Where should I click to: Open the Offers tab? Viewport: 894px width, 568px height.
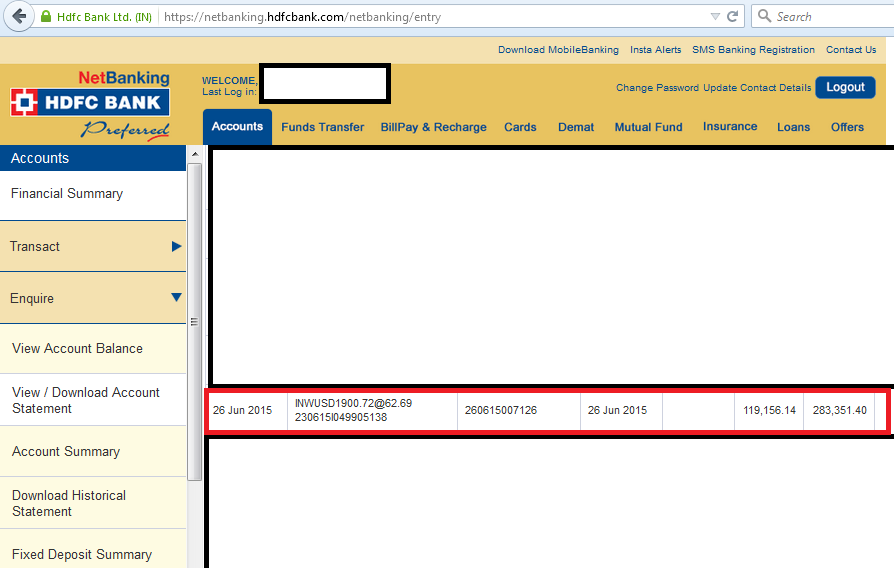pyautogui.click(x=847, y=127)
